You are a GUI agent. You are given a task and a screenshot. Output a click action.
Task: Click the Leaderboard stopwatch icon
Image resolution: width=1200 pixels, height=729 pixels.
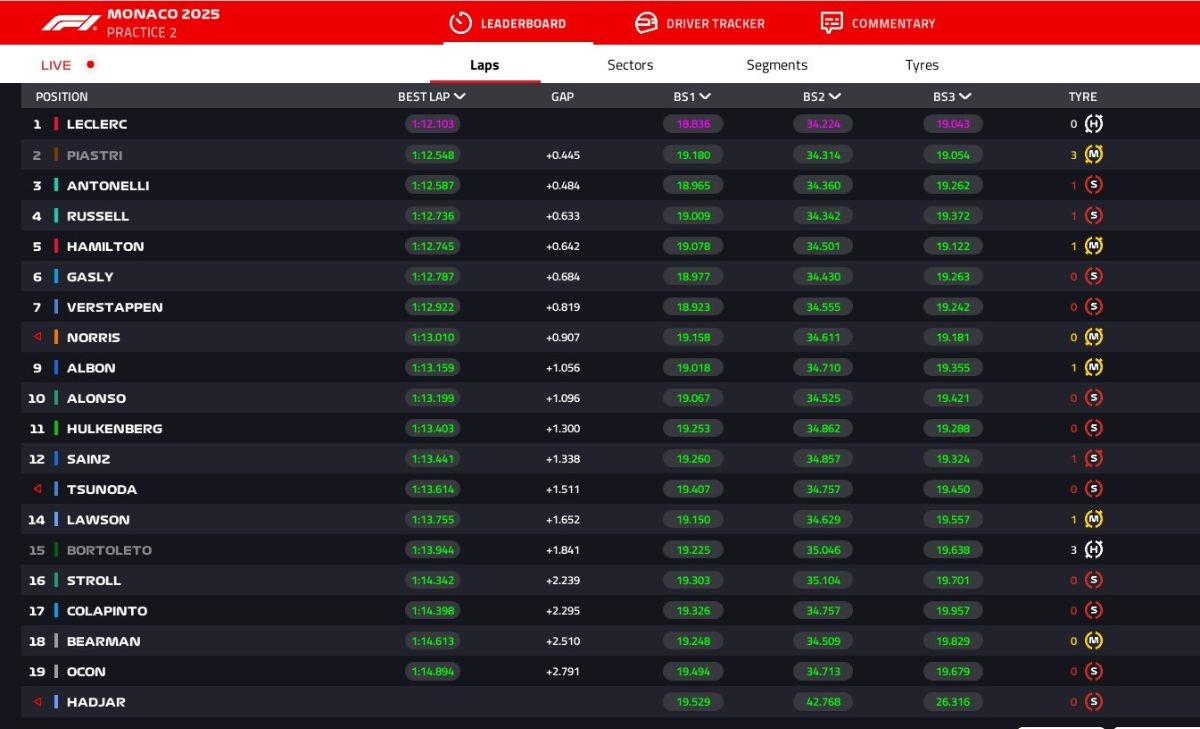click(x=460, y=23)
